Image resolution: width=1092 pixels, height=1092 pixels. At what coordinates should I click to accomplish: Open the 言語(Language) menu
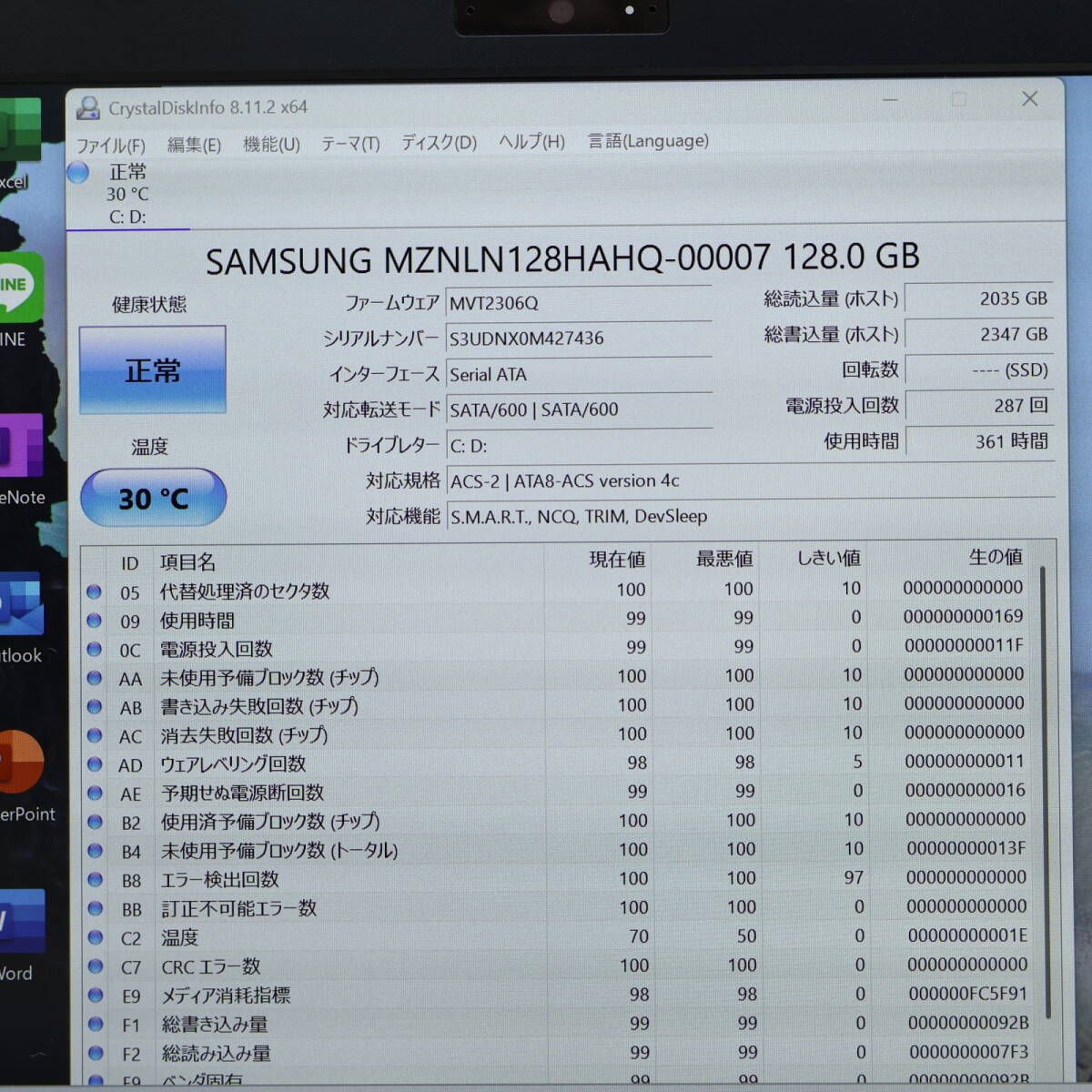tap(648, 141)
